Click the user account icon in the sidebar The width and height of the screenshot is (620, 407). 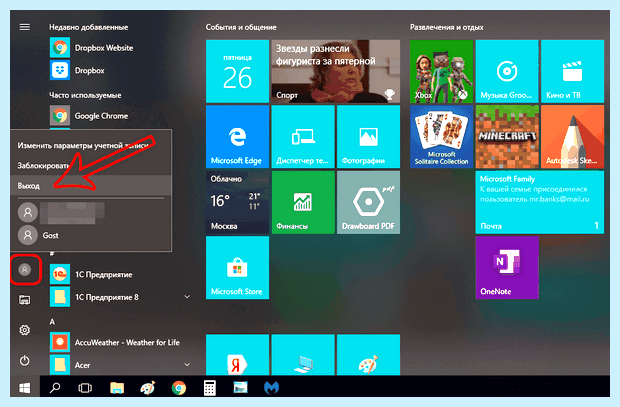(25, 270)
